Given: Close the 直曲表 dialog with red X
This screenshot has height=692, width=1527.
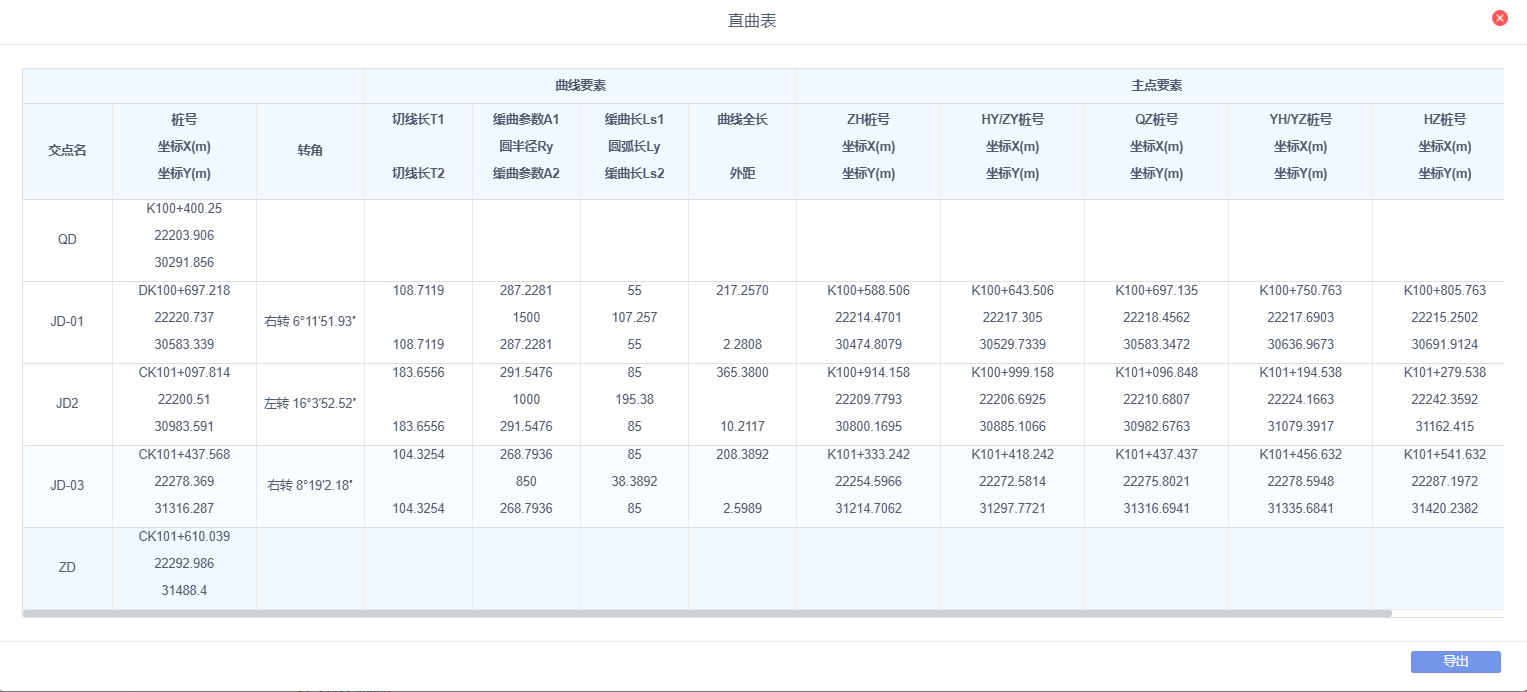Looking at the screenshot, I should pyautogui.click(x=1499, y=18).
